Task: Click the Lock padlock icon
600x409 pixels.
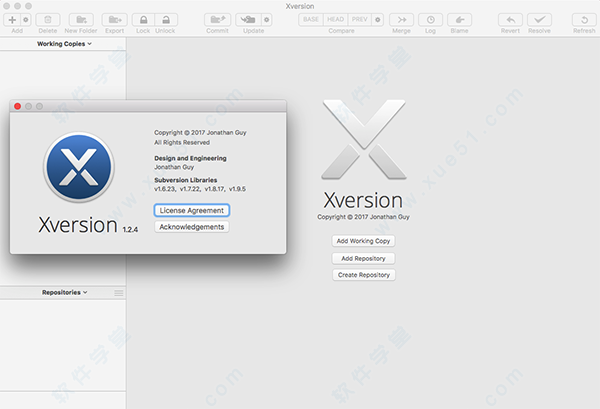Action: [x=143, y=20]
